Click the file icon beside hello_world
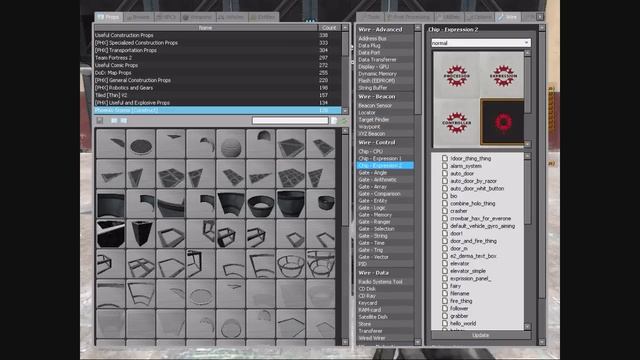 (445, 323)
